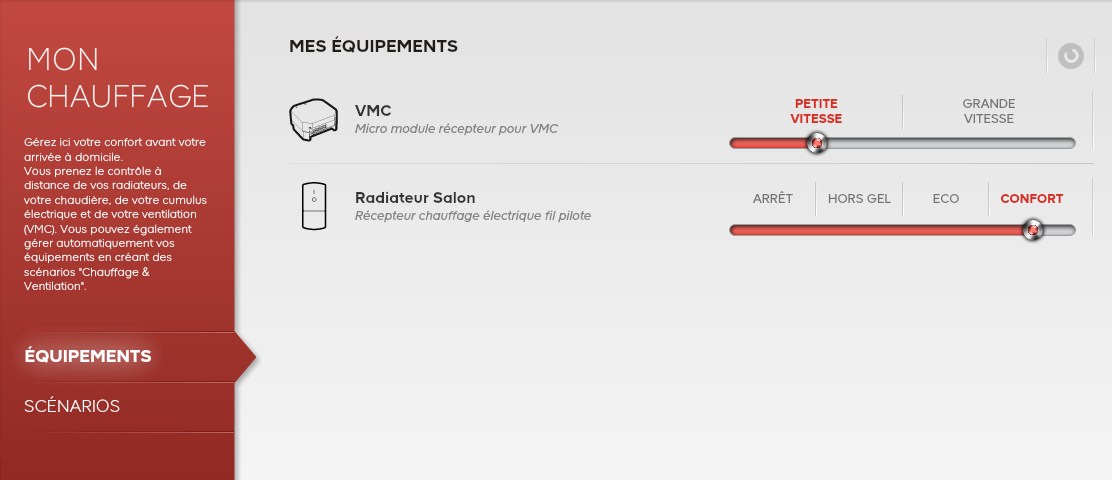
Task: Set Radiateur Salon to Hors Gel
Action: point(860,199)
